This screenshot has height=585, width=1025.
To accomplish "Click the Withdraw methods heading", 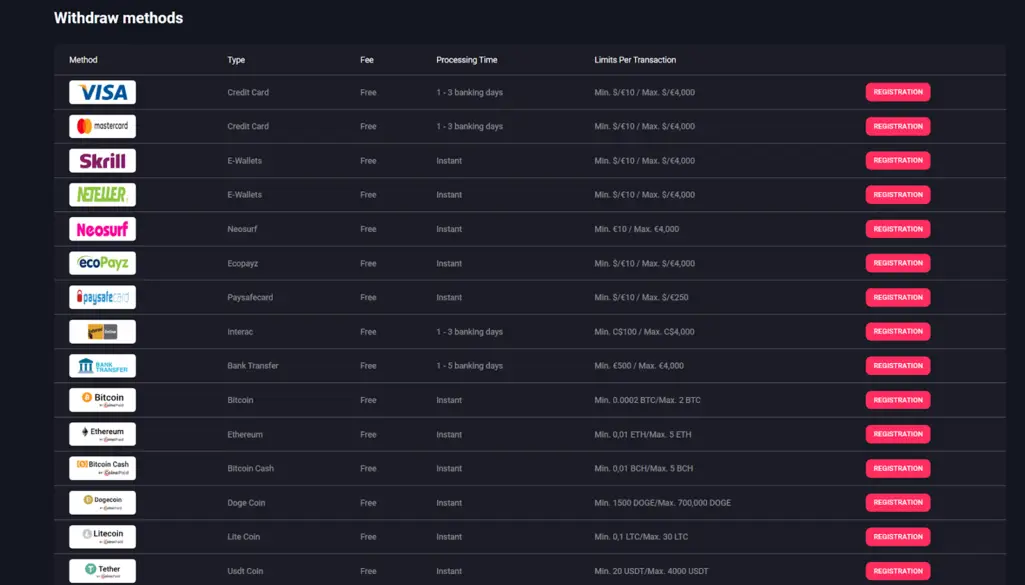I will click(x=118, y=18).
